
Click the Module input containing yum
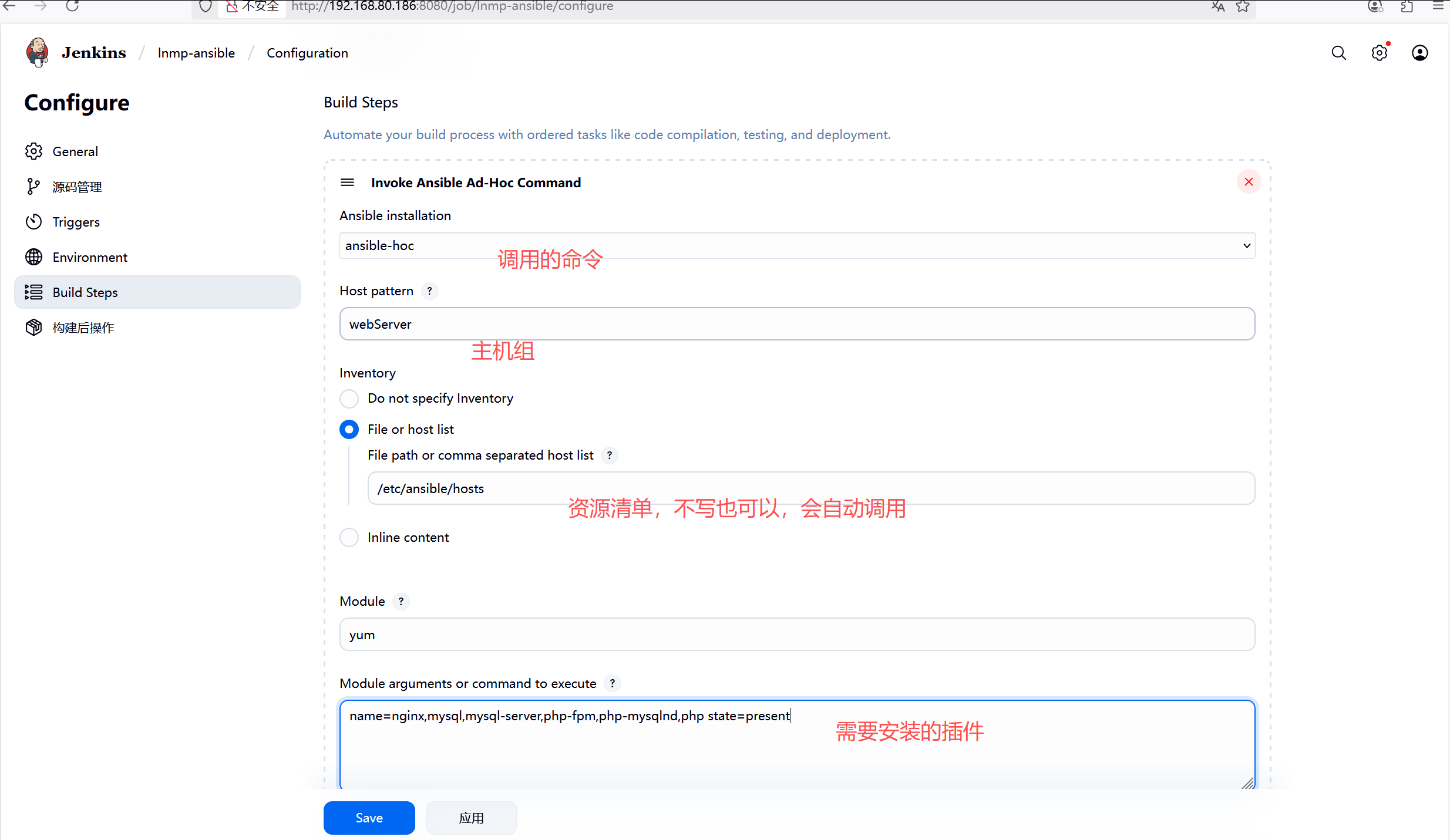[x=797, y=635]
